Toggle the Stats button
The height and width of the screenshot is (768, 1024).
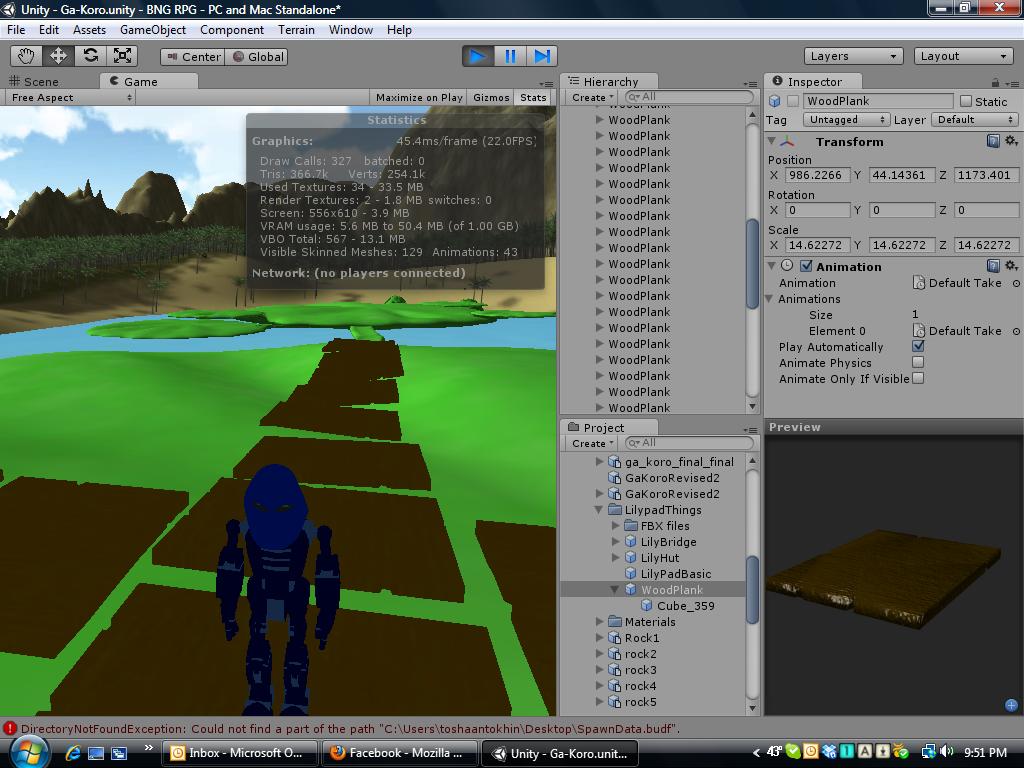pyautogui.click(x=533, y=98)
